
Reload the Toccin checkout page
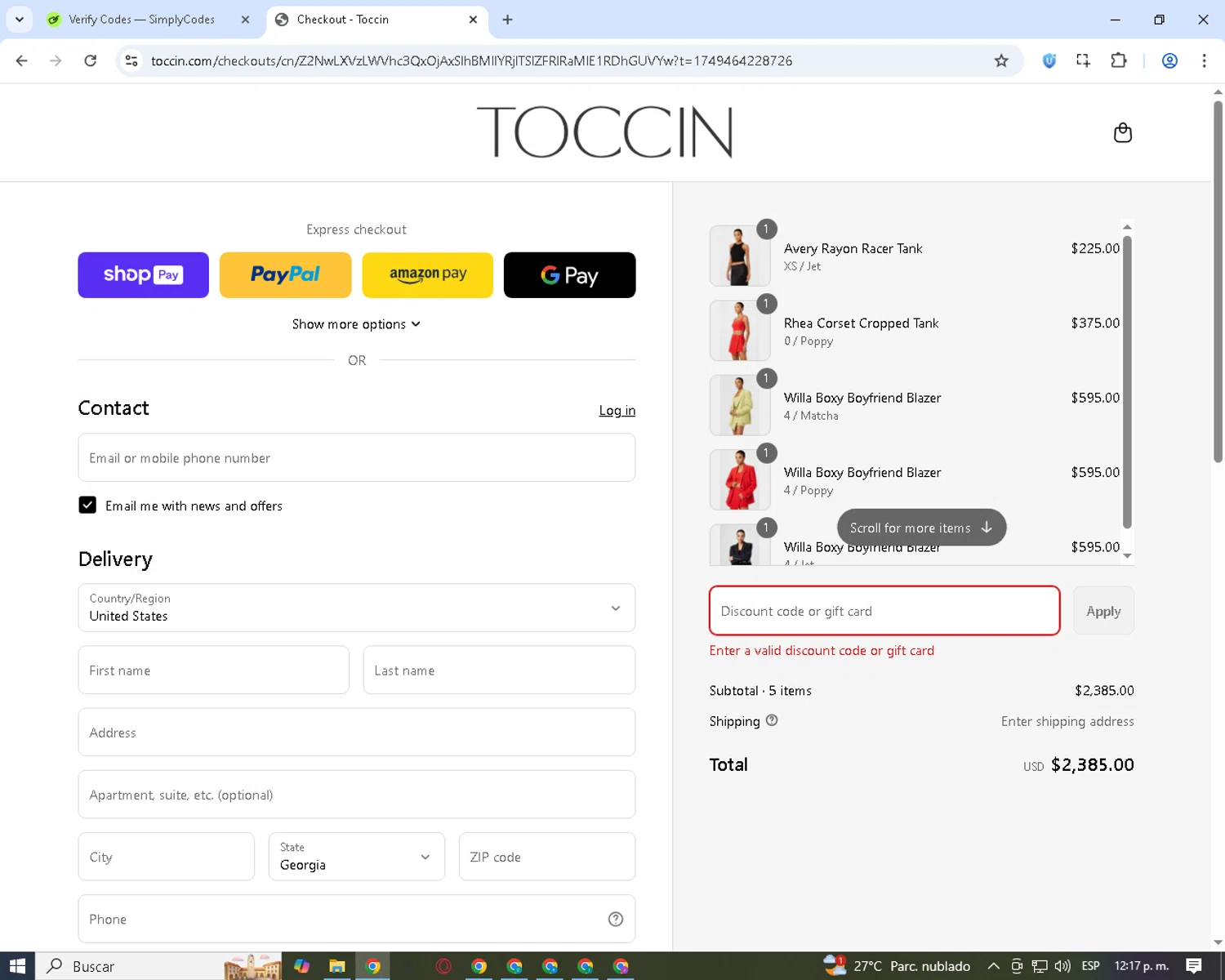click(x=91, y=60)
